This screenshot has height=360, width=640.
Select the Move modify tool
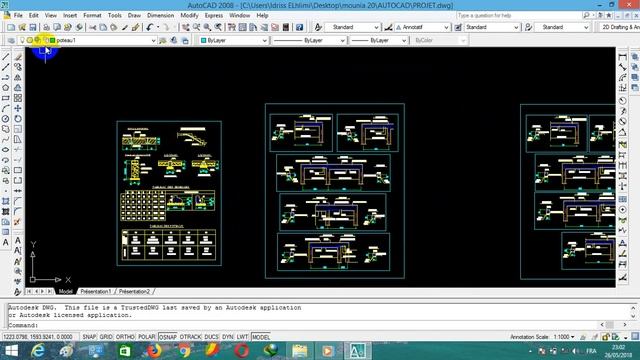(18, 109)
